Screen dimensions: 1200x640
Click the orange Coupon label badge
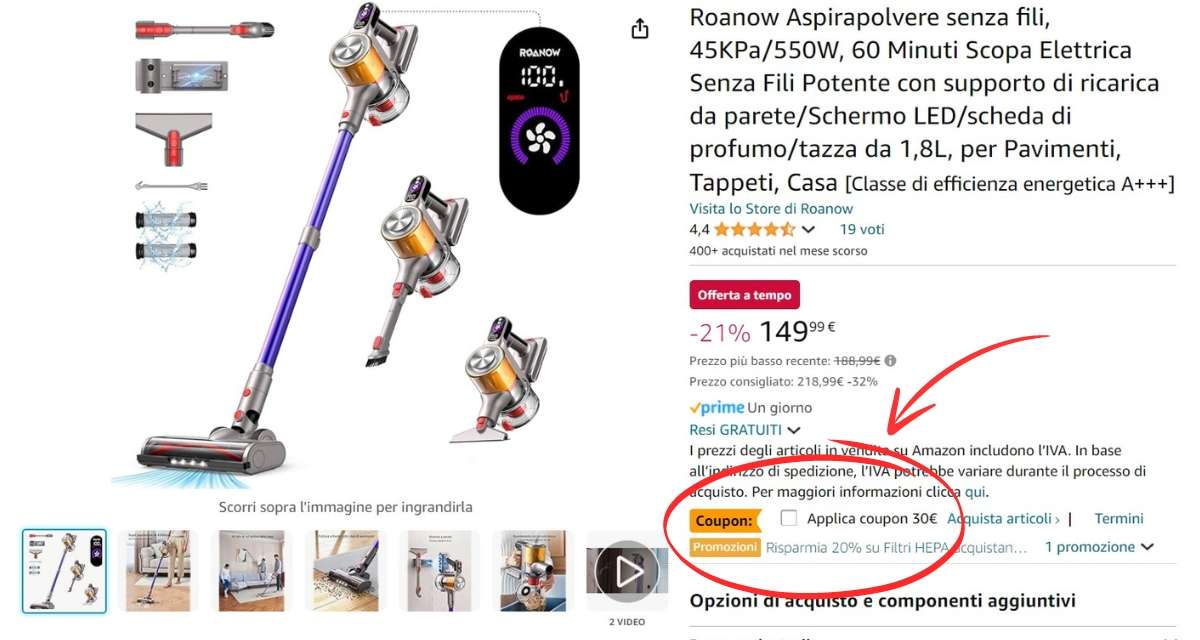click(724, 520)
